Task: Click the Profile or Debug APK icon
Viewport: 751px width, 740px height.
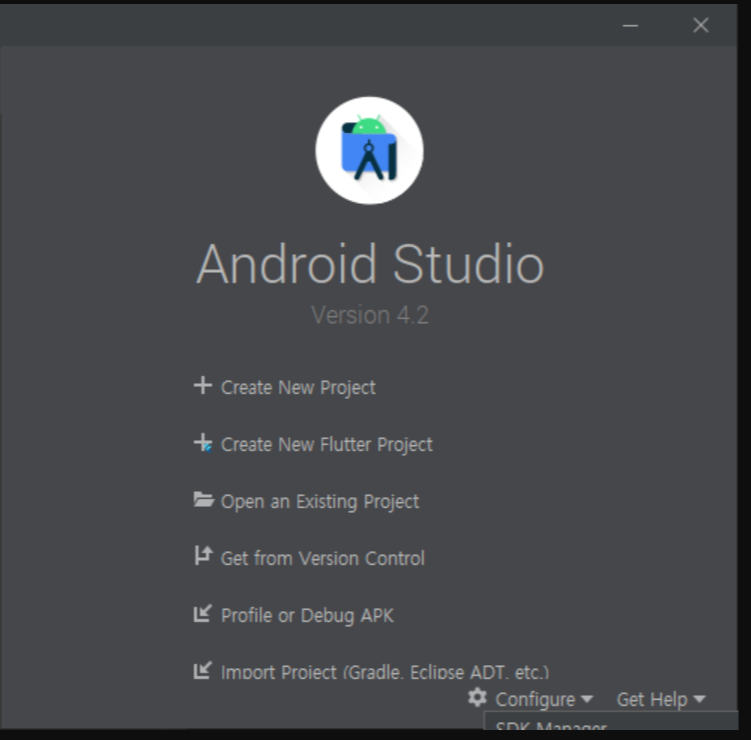Action: (203, 613)
